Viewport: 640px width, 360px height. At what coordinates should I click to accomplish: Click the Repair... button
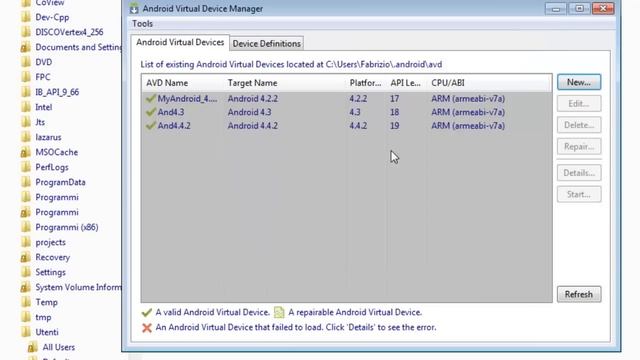point(579,147)
